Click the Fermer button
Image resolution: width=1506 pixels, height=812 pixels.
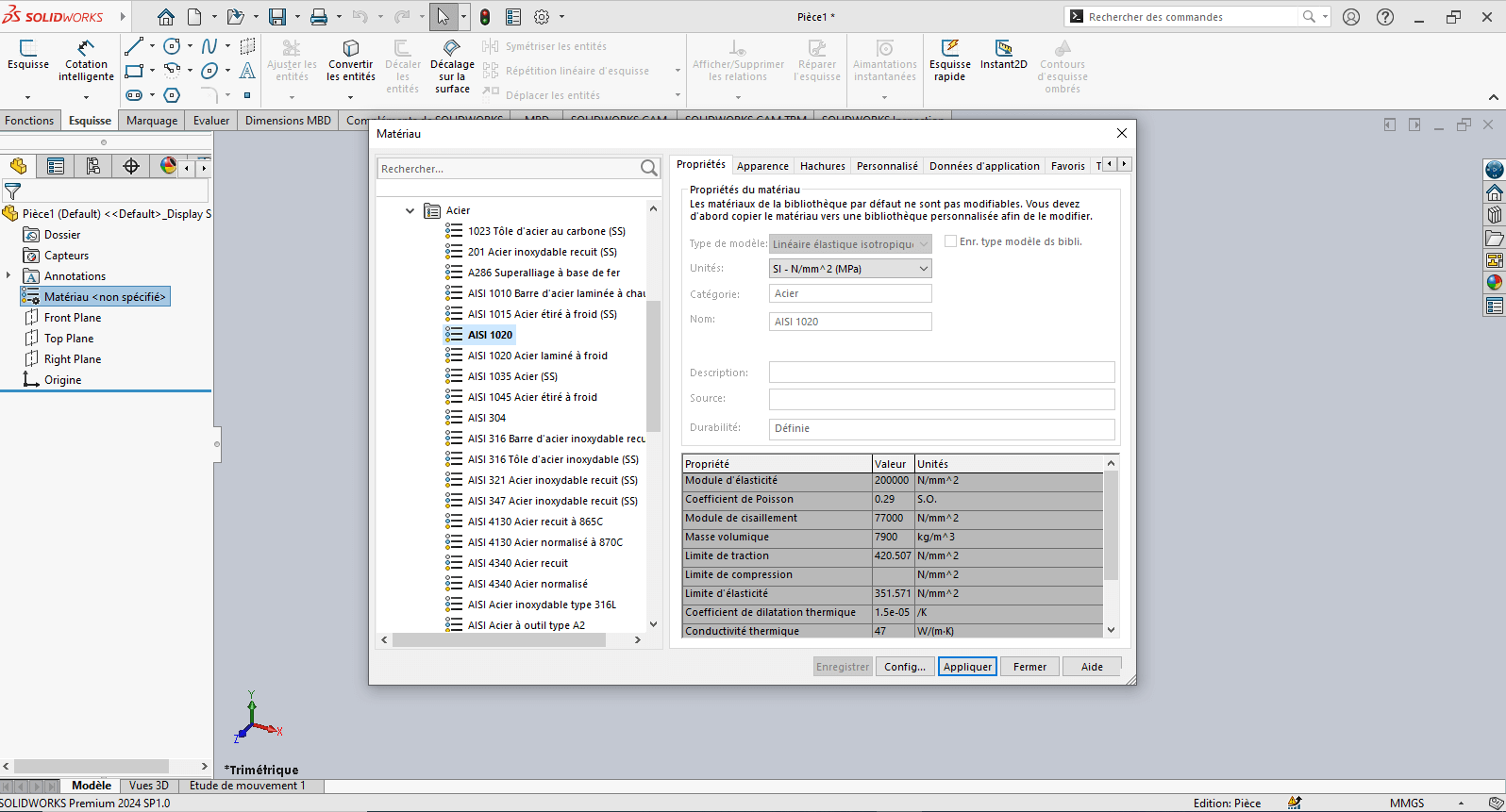pos(1029,667)
